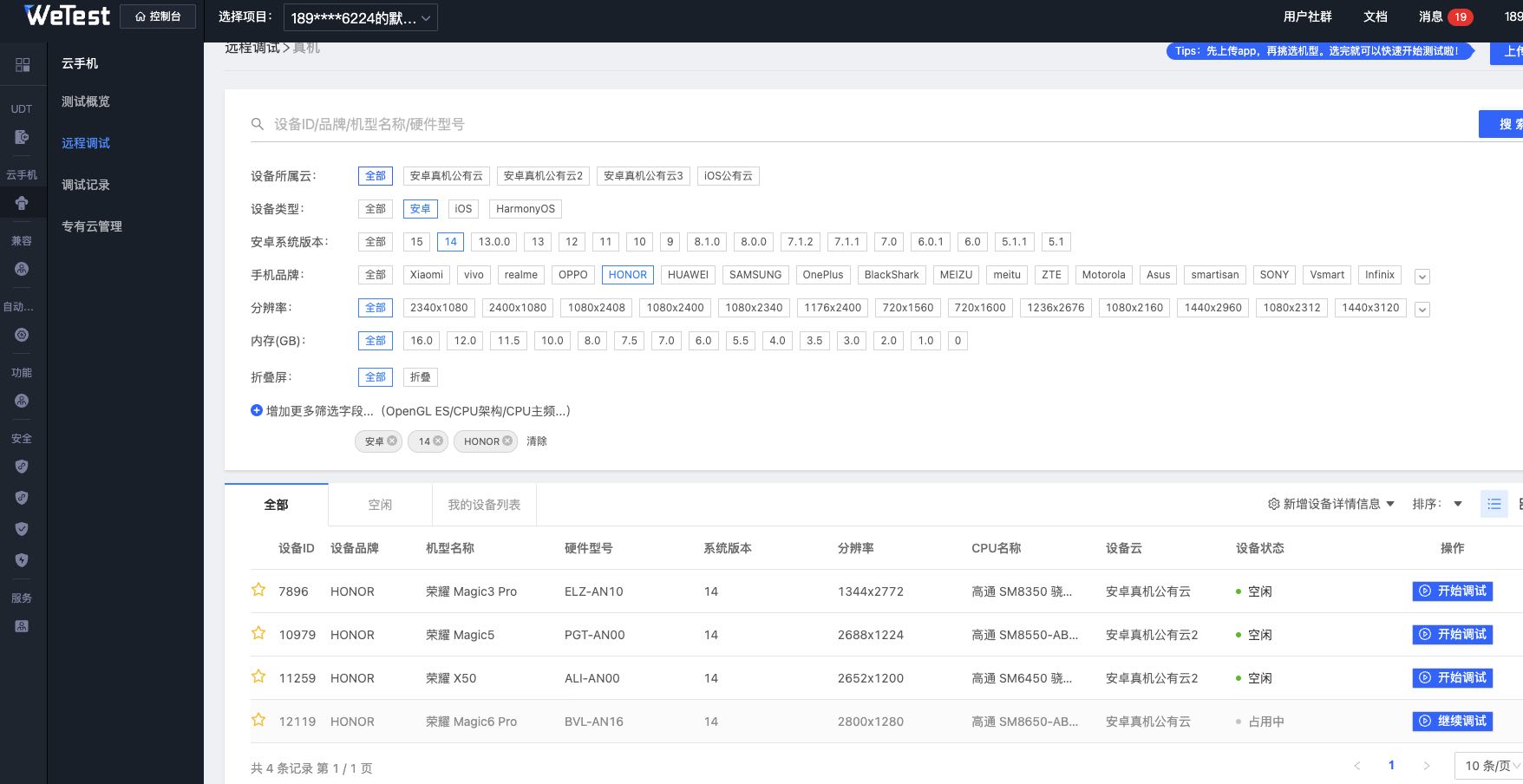Click the plus icon to add more filters

coord(257,410)
